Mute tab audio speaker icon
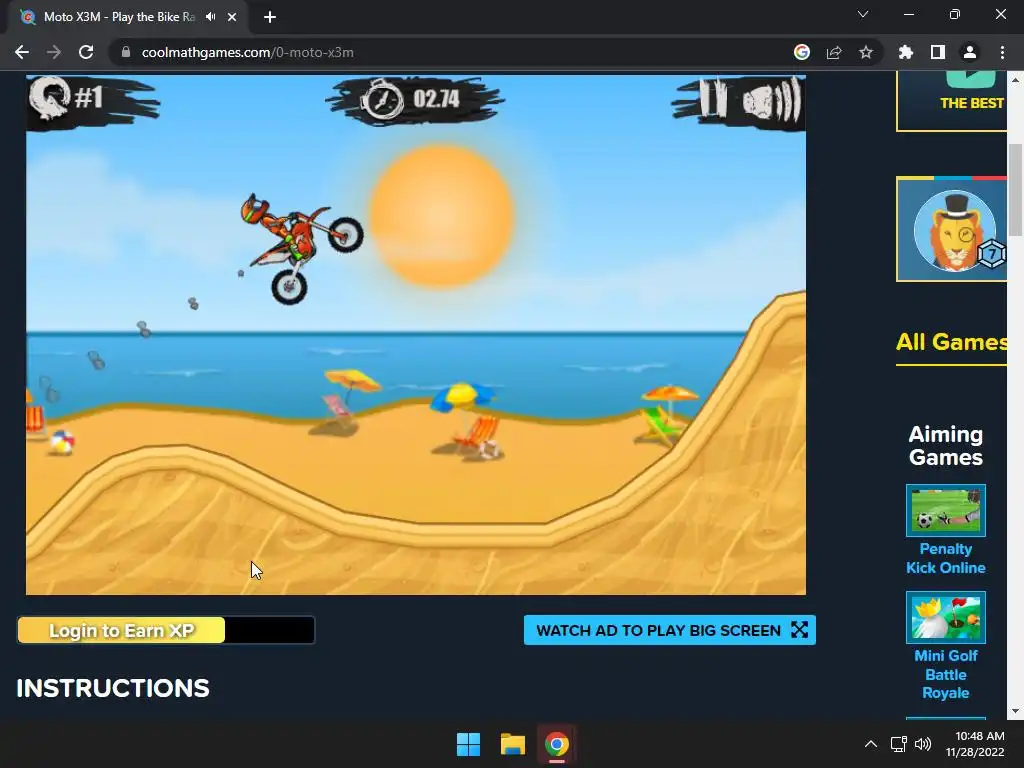 click(210, 17)
